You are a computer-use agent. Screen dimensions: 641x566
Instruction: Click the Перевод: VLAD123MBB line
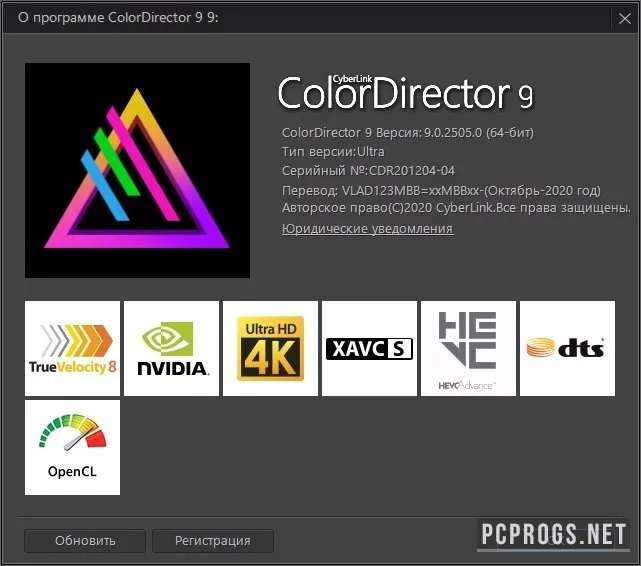(x=442, y=190)
